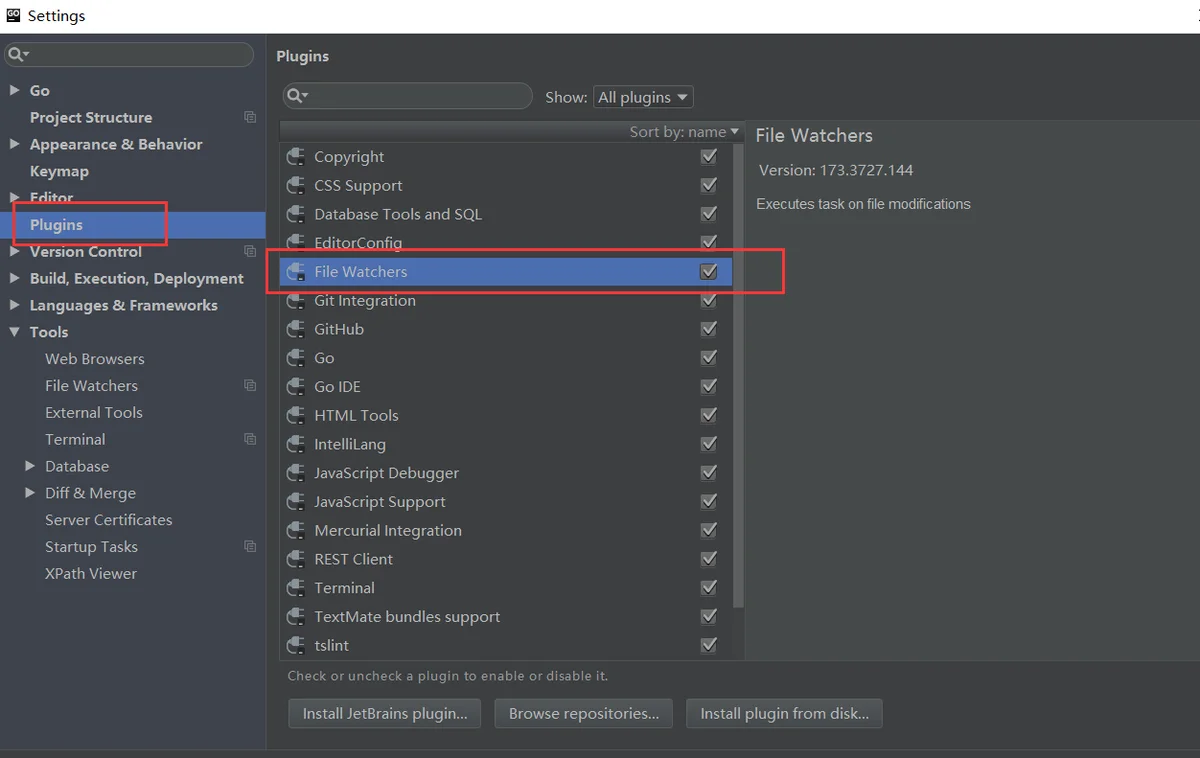Select the Go IDE plugin row

(506, 387)
